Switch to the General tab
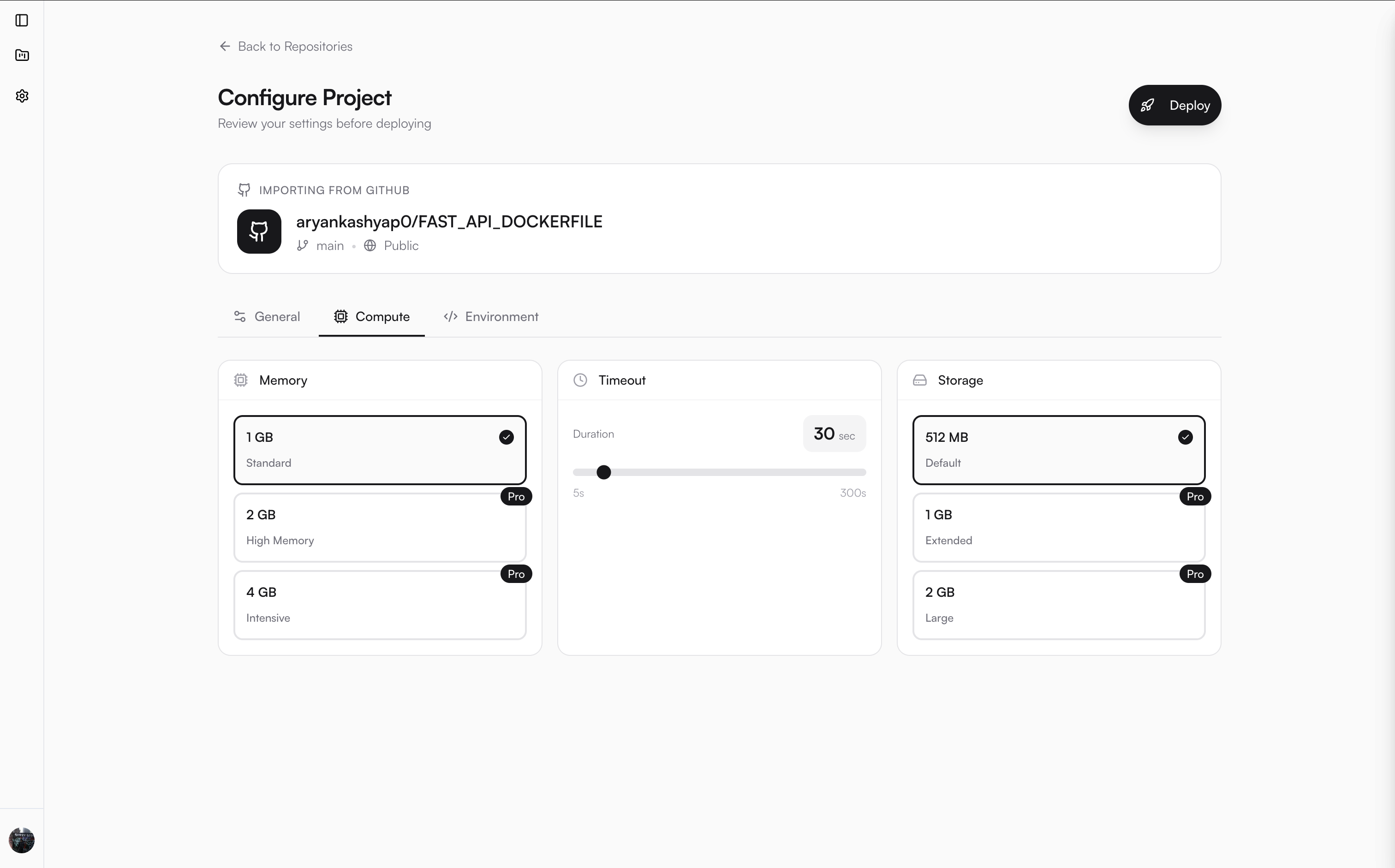Image resolution: width=1395 pixels, height=868 pixels. click(266, 316)
